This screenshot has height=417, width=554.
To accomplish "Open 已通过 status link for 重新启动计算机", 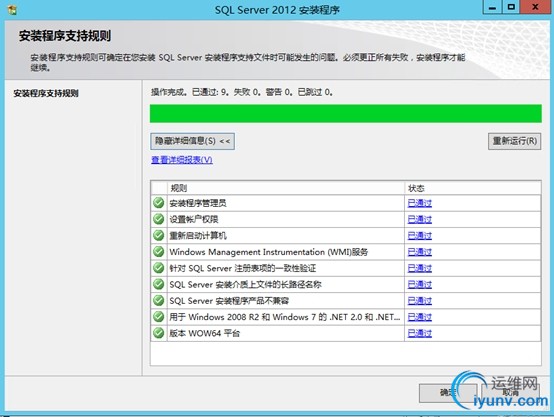I will click(420, 236).
